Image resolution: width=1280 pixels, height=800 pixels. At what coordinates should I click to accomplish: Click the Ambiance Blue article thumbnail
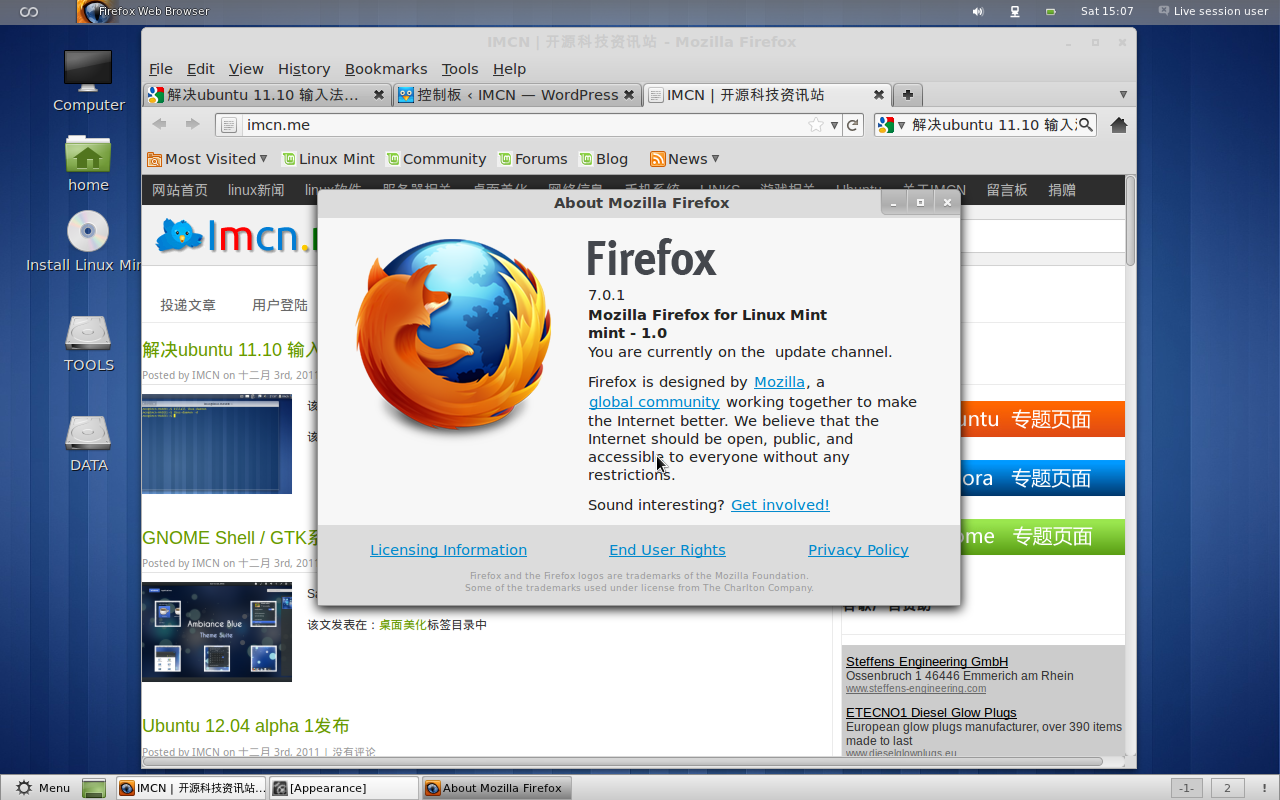[217, 632]
